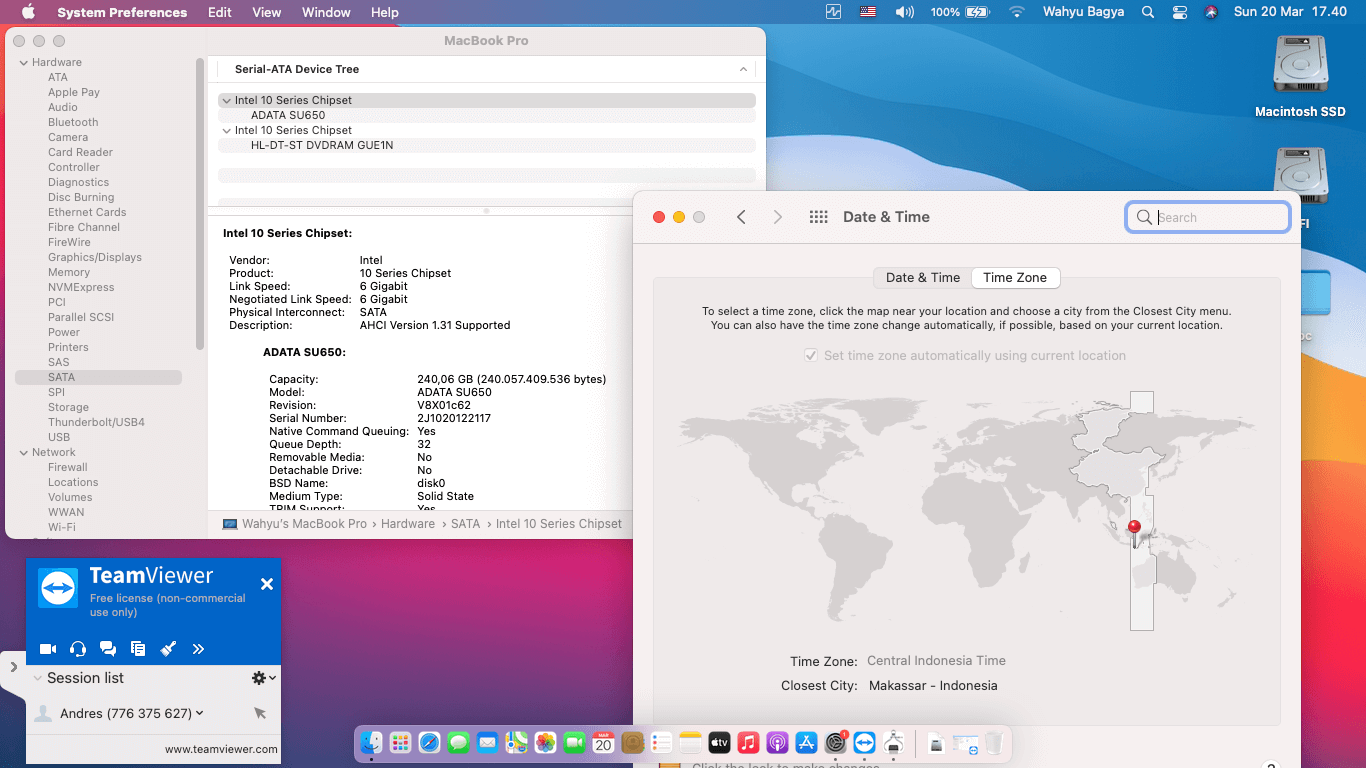Launch Safari from the Dock
Image resolution: width=1366 pixels, height=768 pixels.
click(430, 743)
